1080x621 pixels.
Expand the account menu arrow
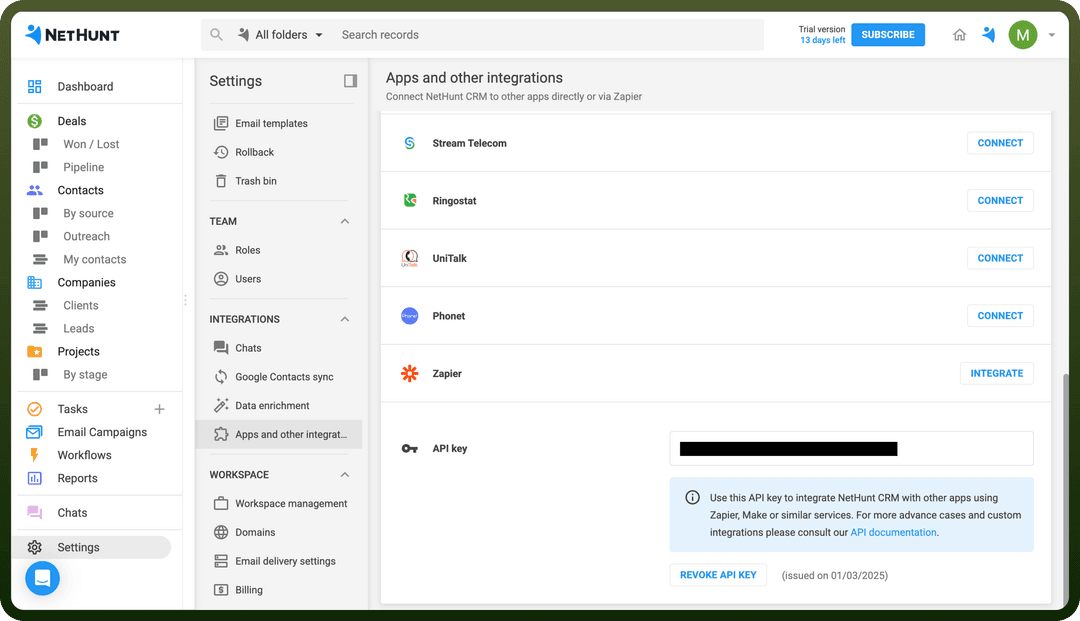coord(1052,34)
